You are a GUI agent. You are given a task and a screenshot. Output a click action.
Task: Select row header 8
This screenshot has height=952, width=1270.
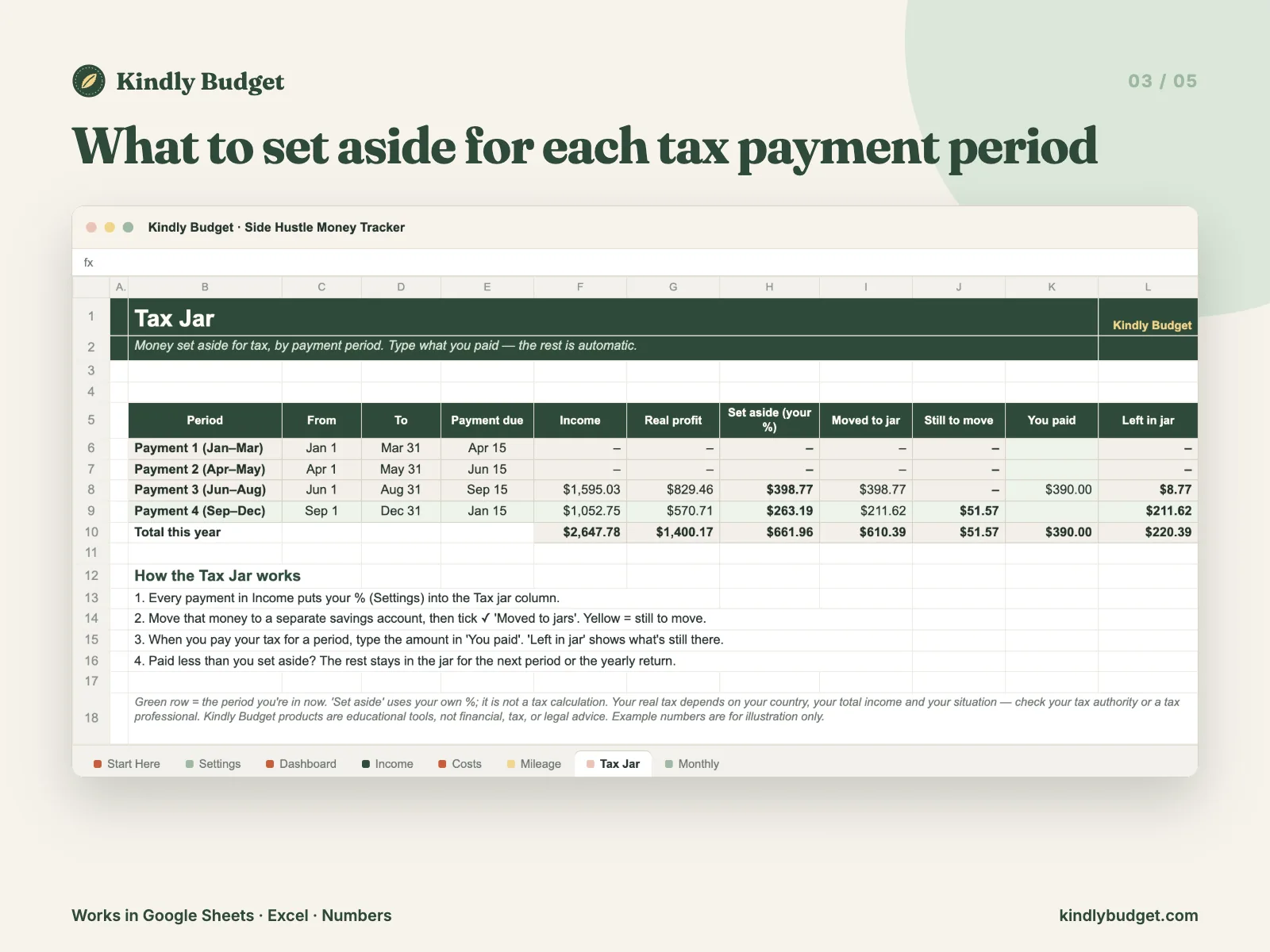91,490
